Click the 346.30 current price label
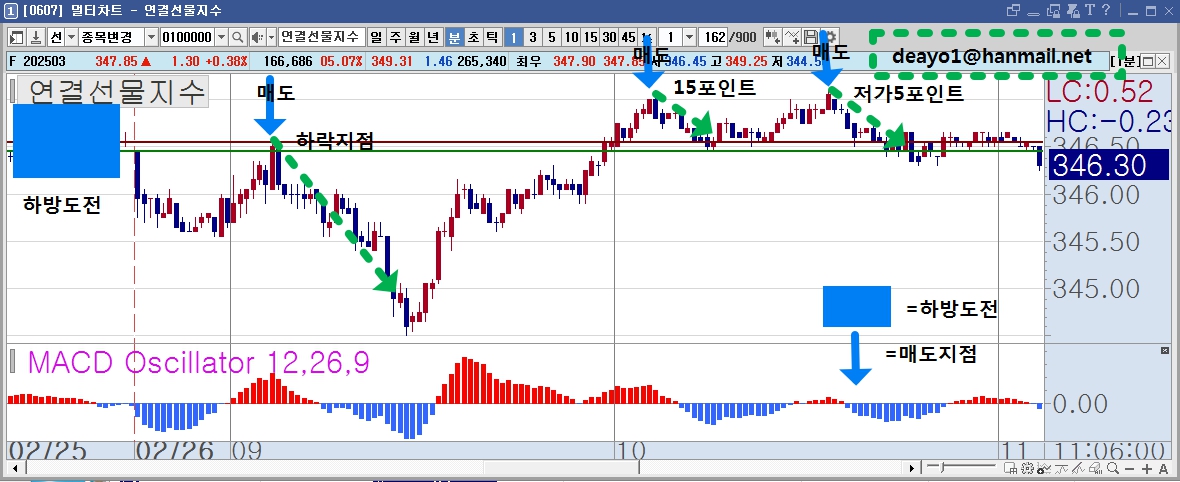1180x482 pixels. (x=1109, y=165)
